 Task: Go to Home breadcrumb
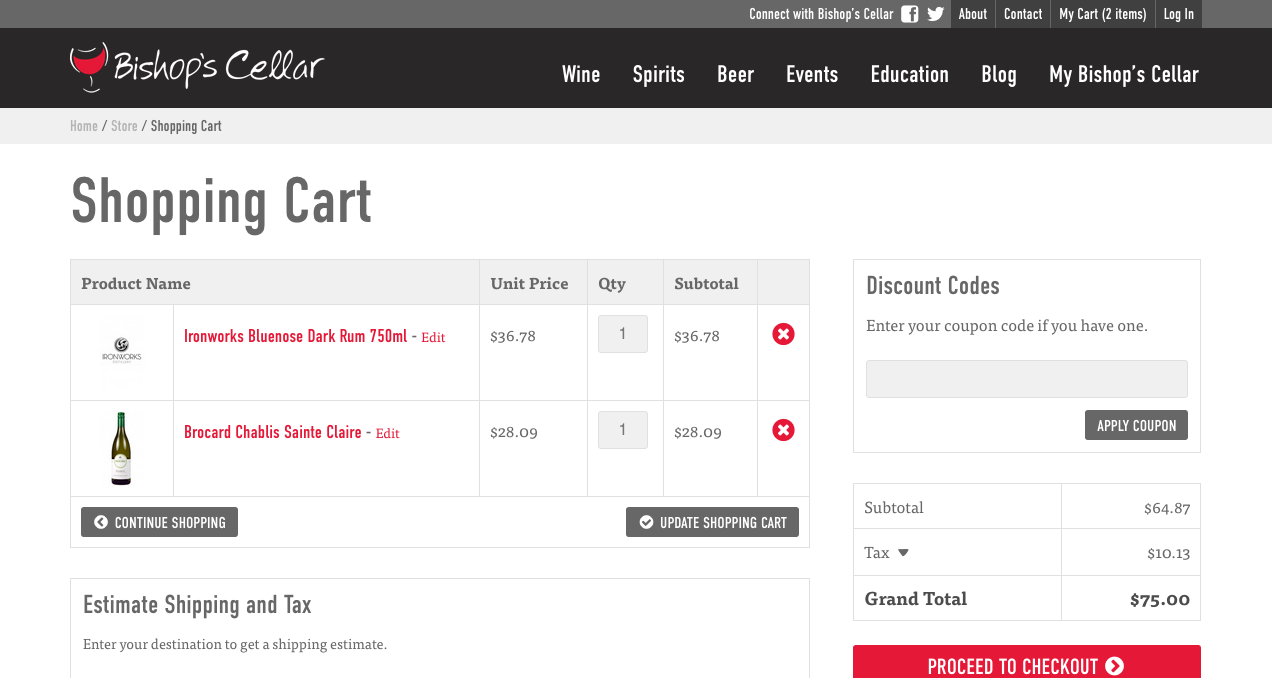click(x=84, y=126)
